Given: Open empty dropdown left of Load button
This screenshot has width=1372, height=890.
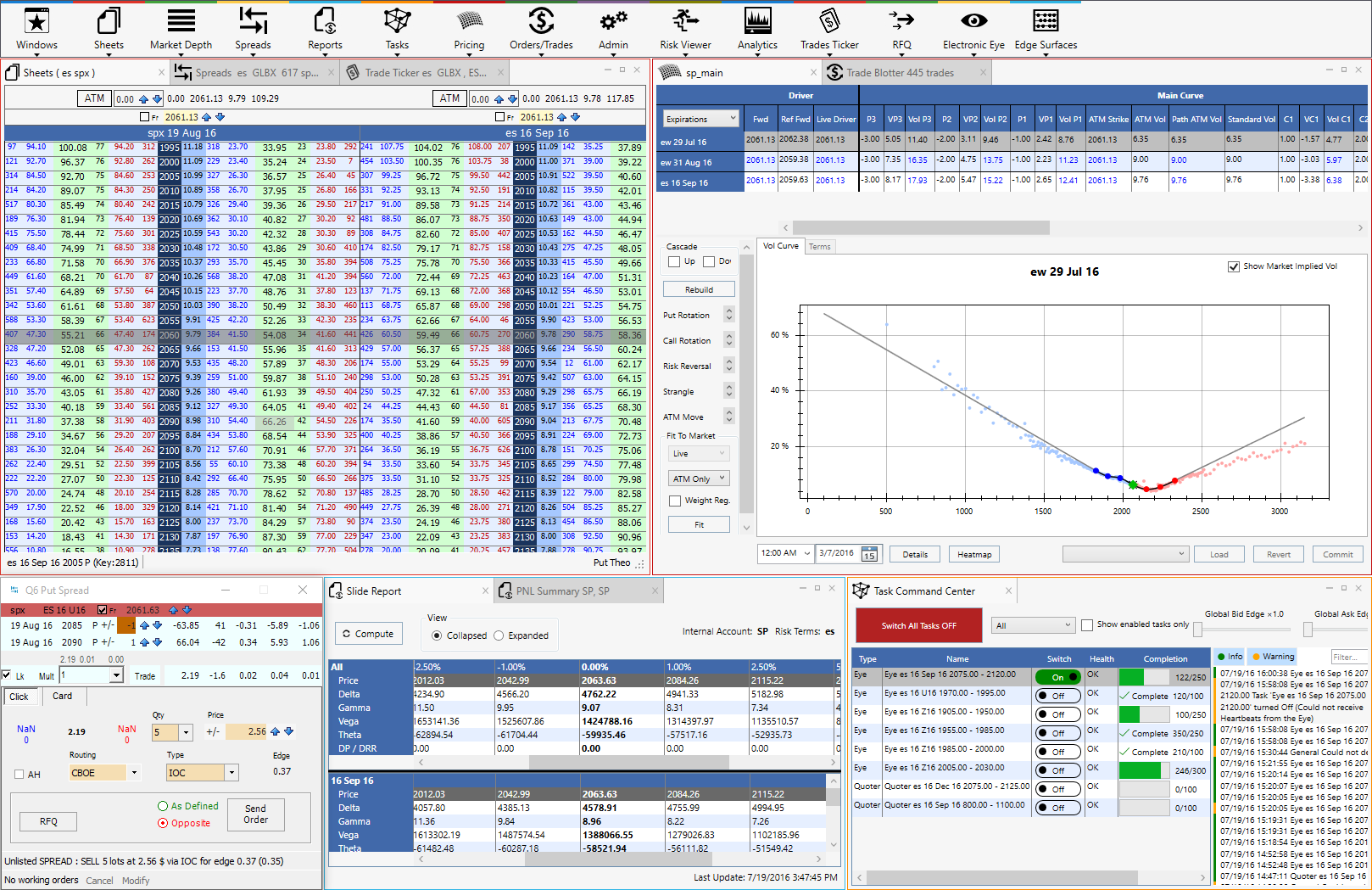Looking at the screenshot, I should (x=1125, y=554).
